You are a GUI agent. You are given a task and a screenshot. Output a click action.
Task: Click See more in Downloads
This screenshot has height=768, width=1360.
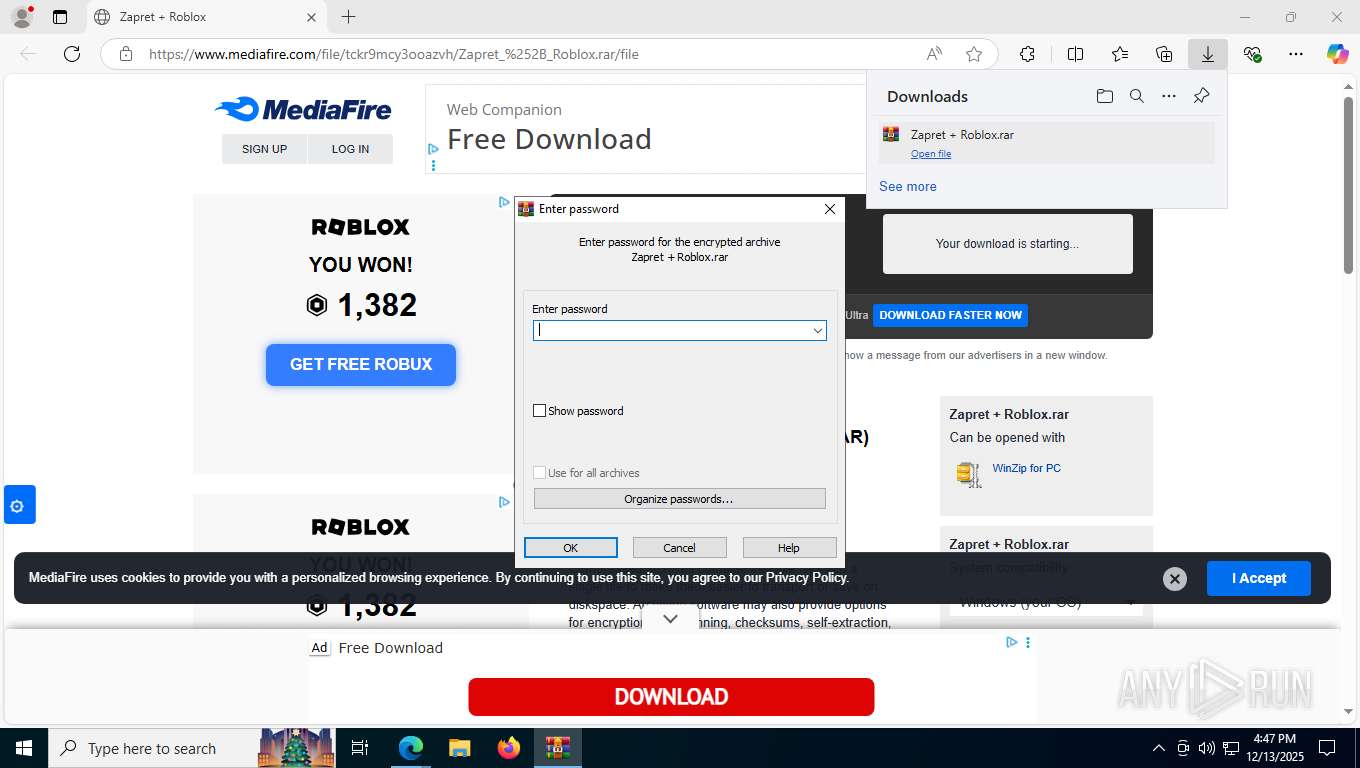click(x=908, y=186)
